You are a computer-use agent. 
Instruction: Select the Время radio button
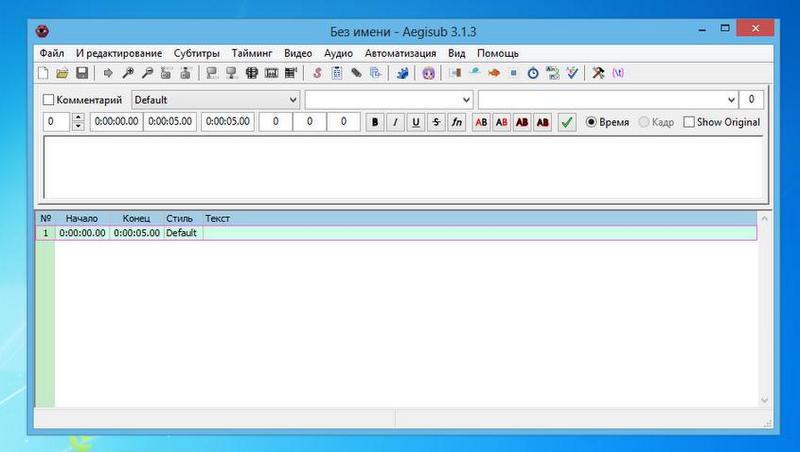[x=591, y=122]
